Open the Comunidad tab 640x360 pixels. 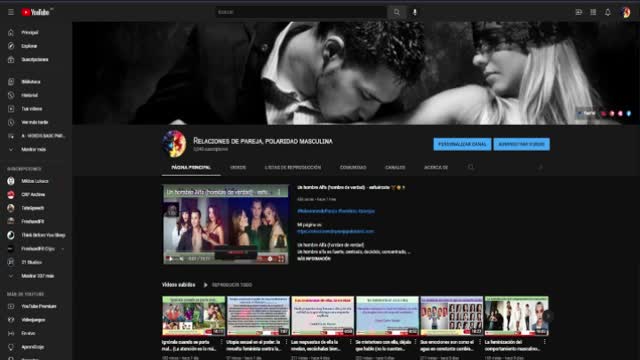[353, 167]
